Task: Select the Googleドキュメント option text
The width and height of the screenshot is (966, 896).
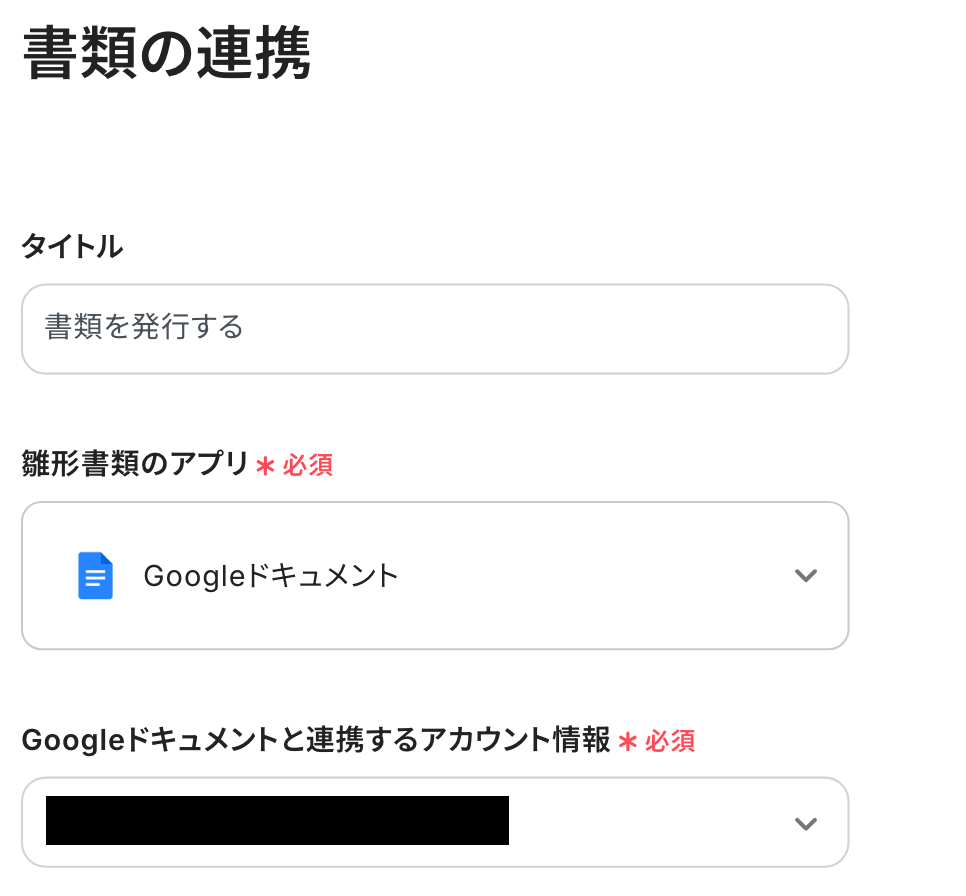Action: click(271, 576)
